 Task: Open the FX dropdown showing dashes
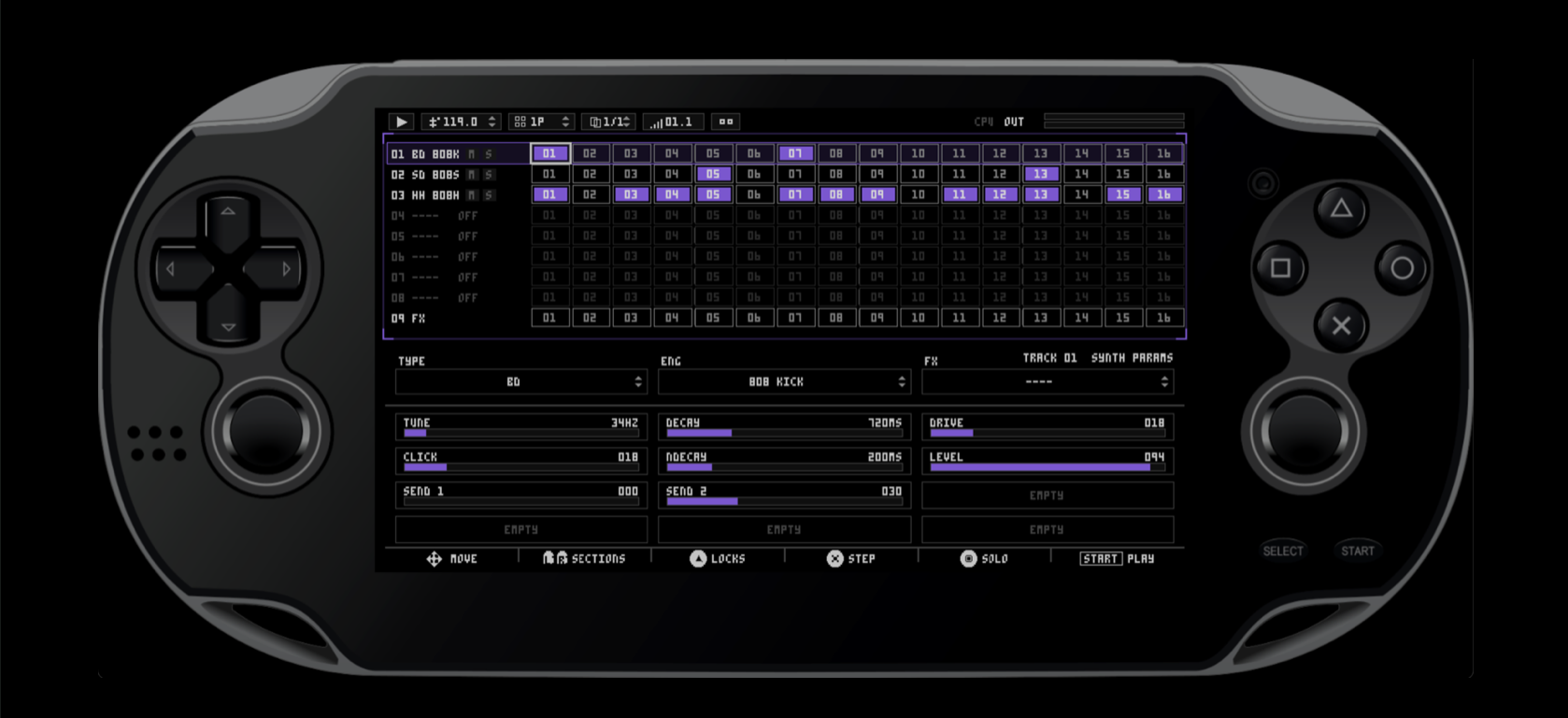(1048, 381)
